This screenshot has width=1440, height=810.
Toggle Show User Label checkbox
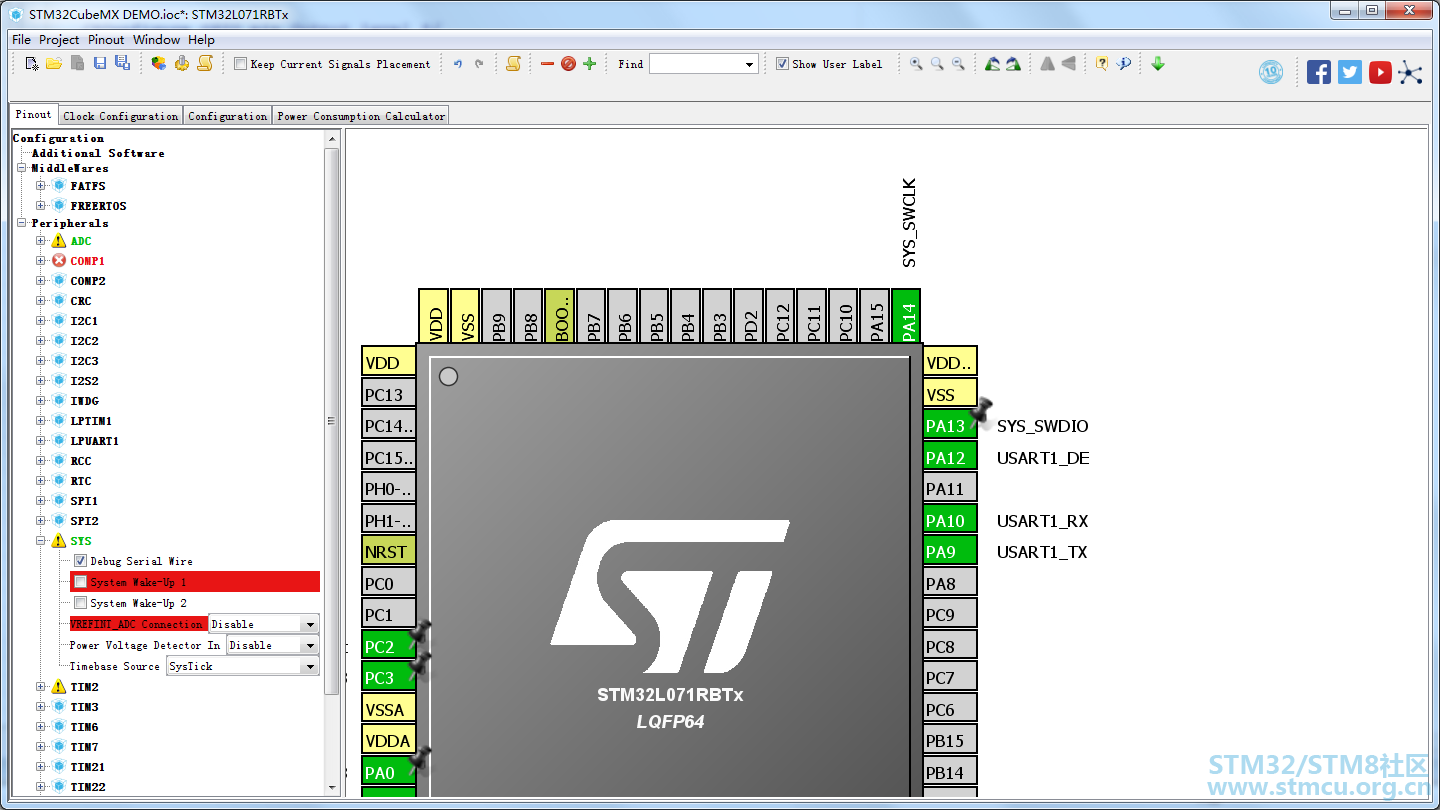(782, 64)
